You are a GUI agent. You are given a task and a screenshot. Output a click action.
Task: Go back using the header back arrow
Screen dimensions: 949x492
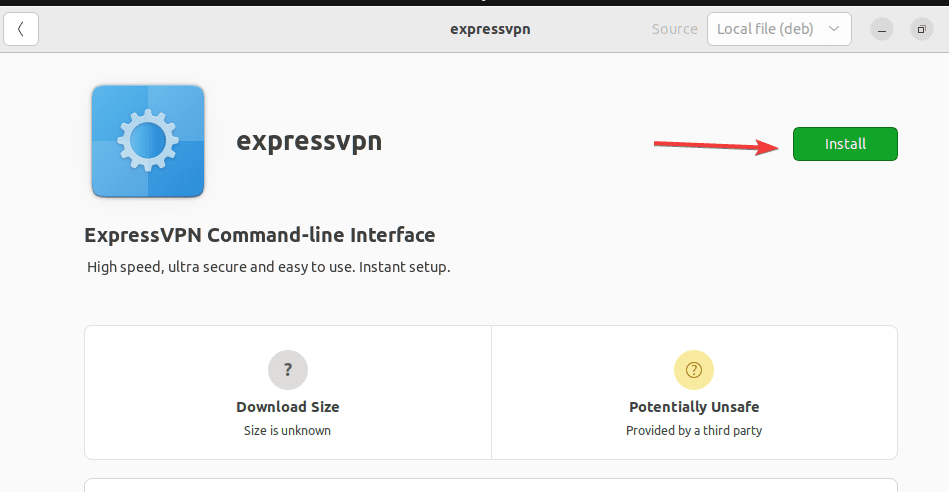[21, 29]
